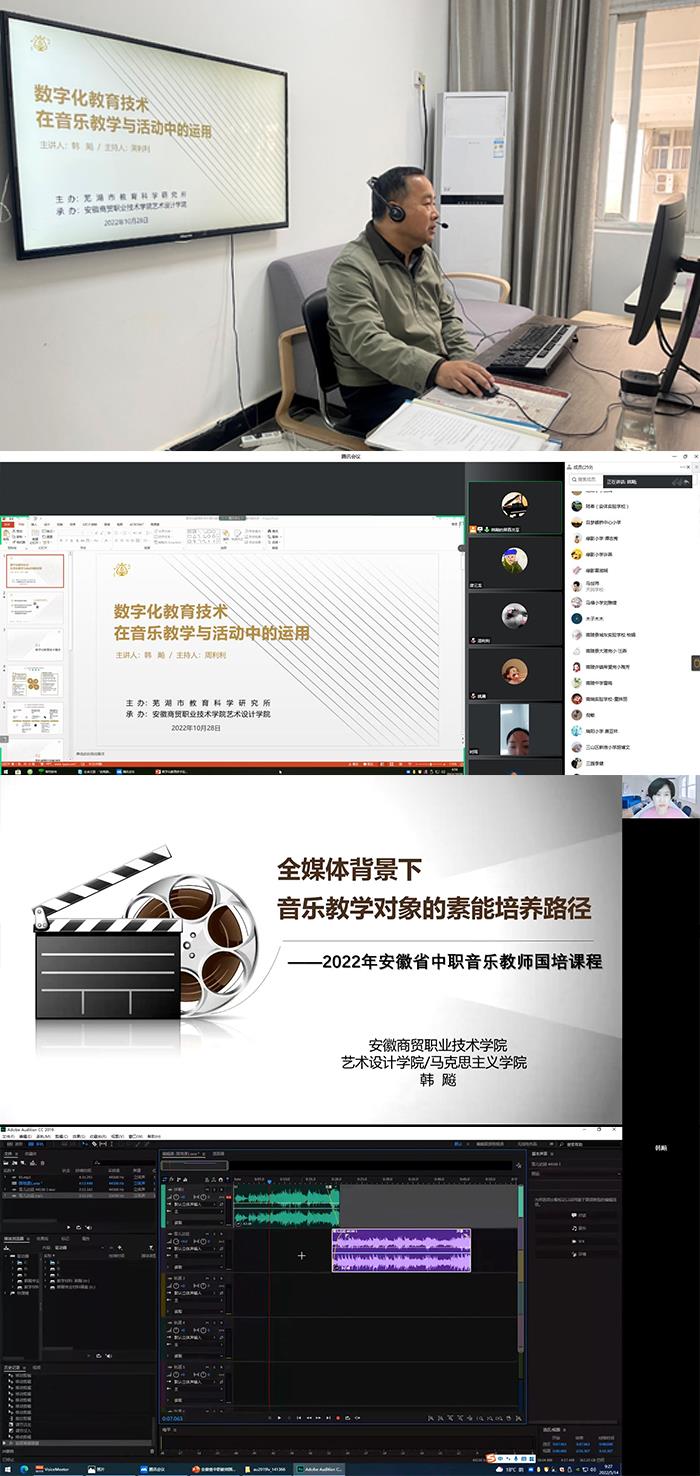Click the play button in the Files panel
The height and width of the screenshot is (1476, 700).
coord(69,1227)
